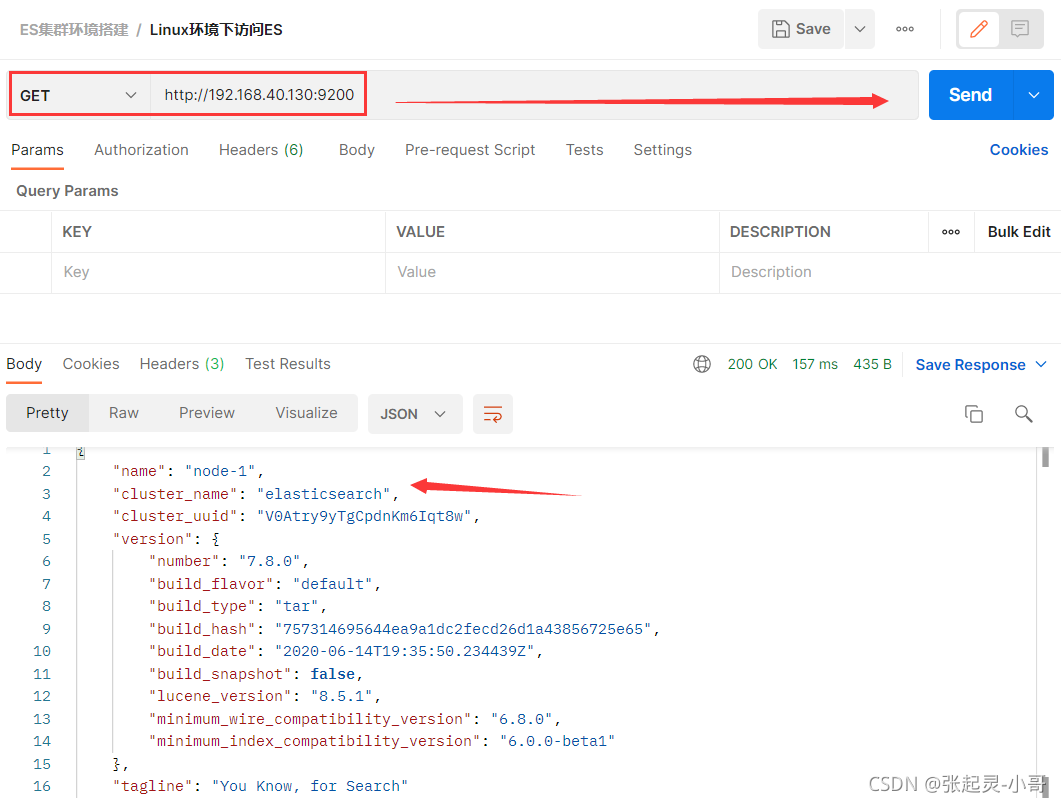Screen dimensions: 1061x802
Task: Open the Cookies link
Action: point(1019,150)
